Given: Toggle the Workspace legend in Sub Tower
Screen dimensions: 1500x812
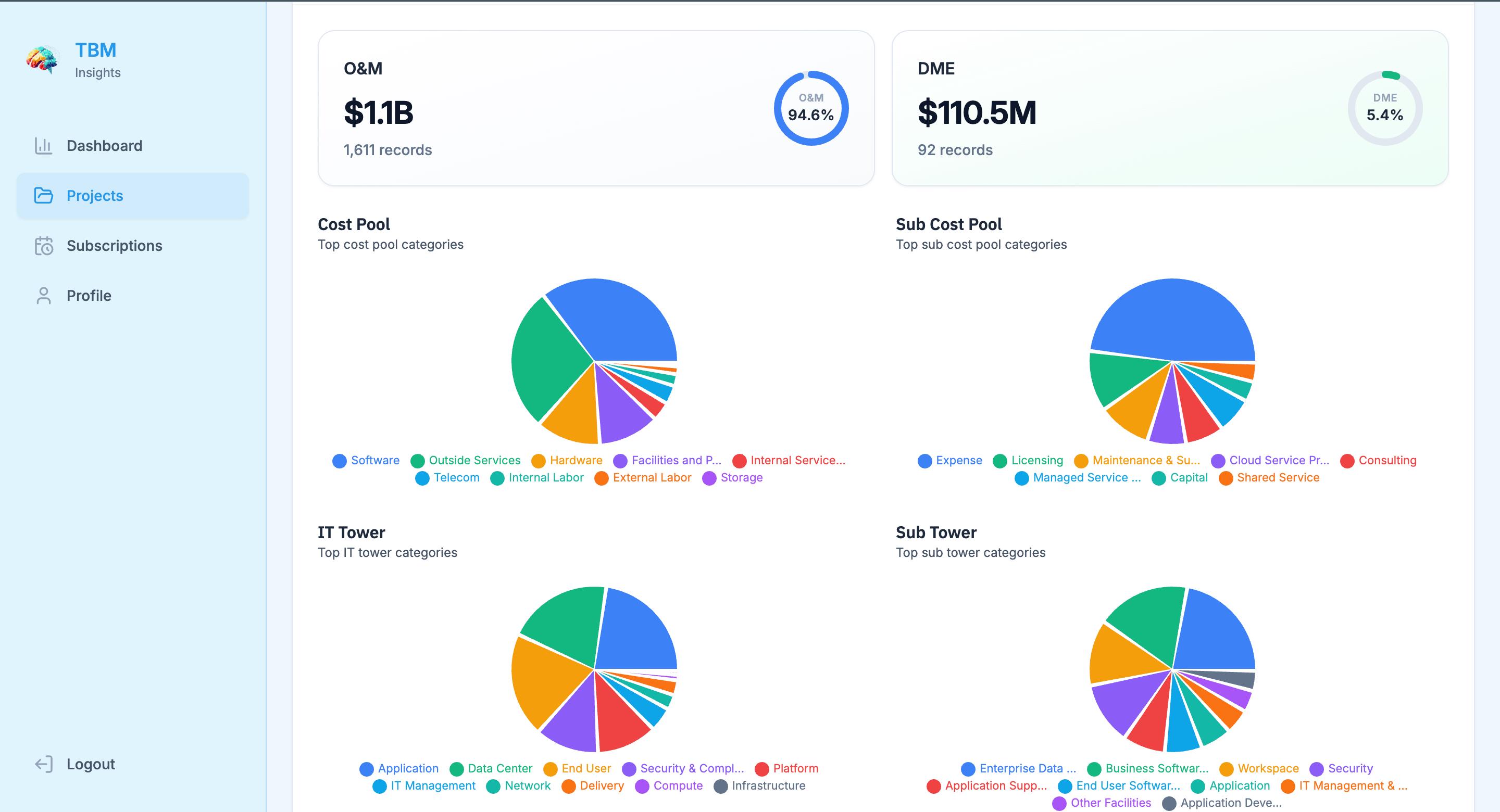Looking at the screenshot, I should tap(1259, 768).
